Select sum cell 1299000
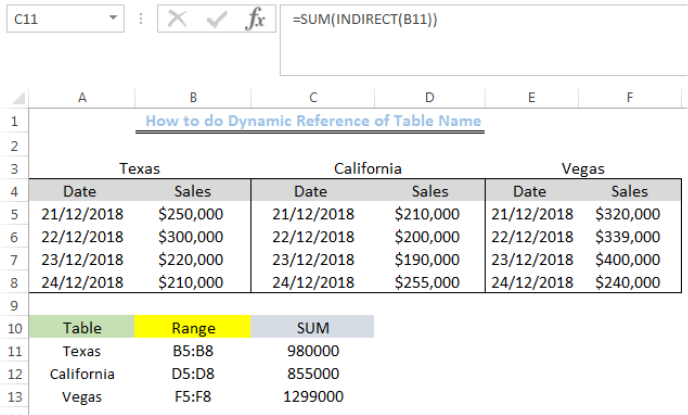Image resolution: width=688 pixels, height=415 pixels. point(313,397)
